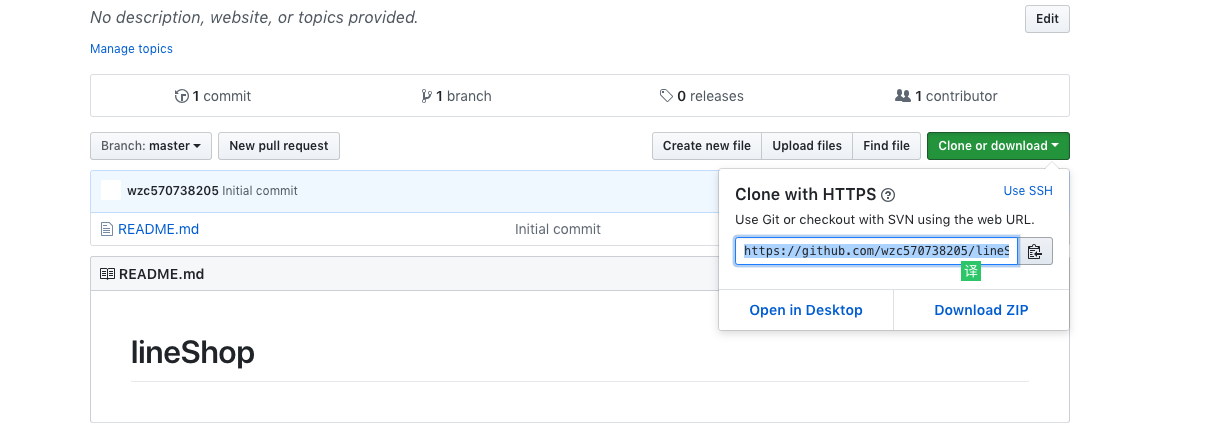Click the green translate badge under URL
The width and height of the screenshot is (1227, 438).
click(x=970, y=272)
